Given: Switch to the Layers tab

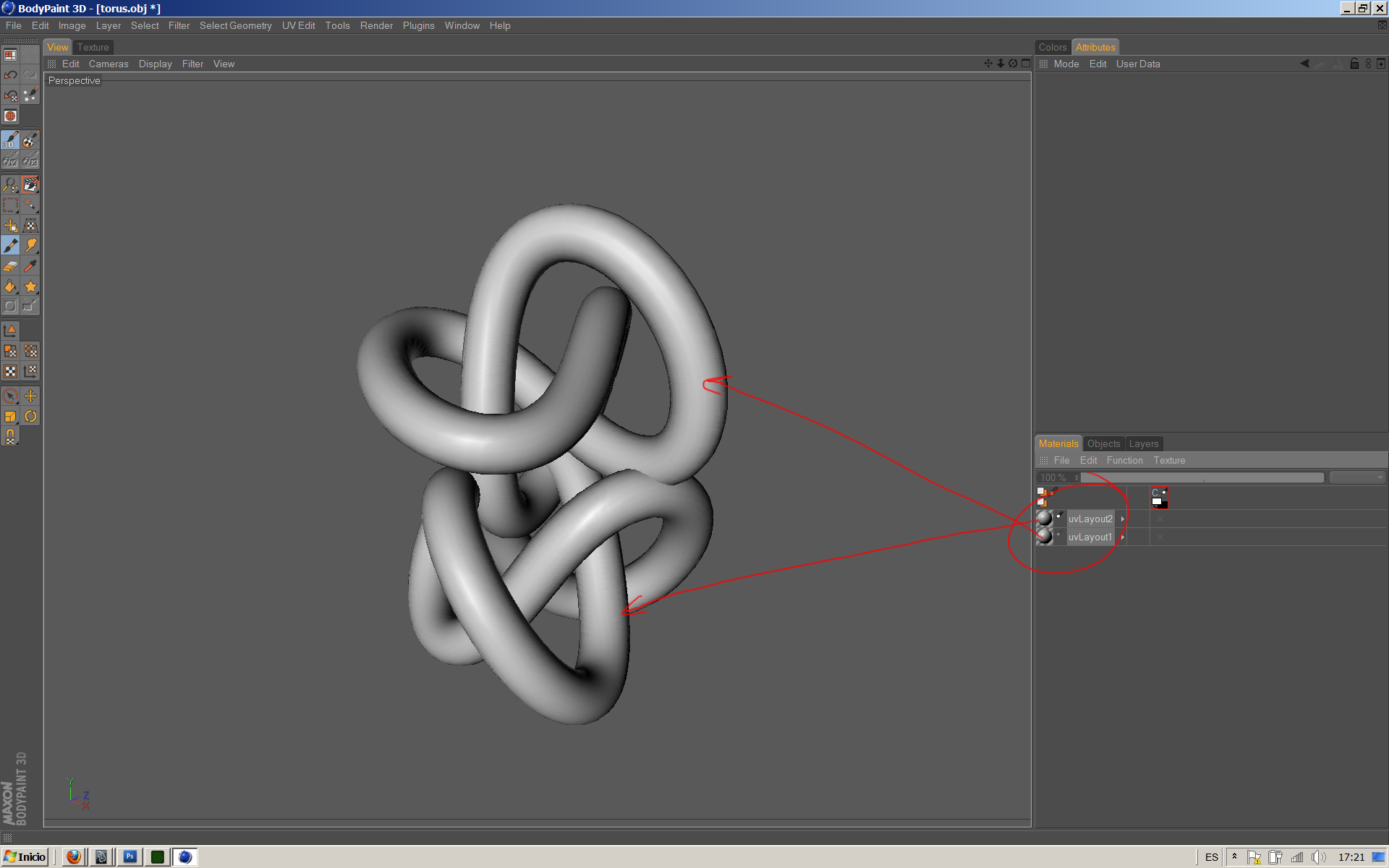Looking at the screenshot, I should pos(1144,443).
